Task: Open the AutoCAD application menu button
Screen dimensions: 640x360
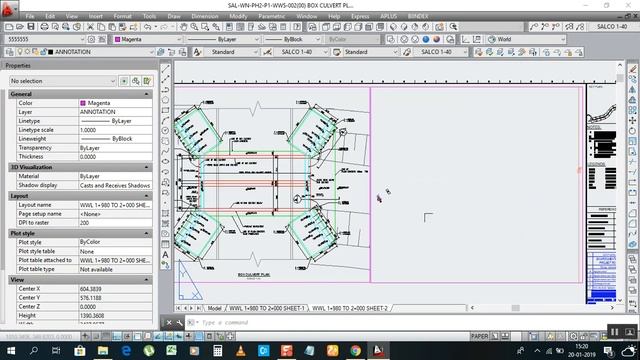Action: point(8,9)
